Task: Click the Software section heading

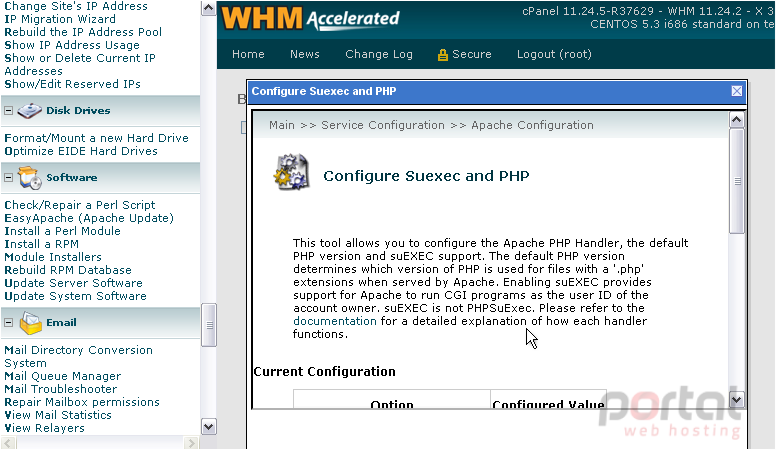Action: point(72,177)
